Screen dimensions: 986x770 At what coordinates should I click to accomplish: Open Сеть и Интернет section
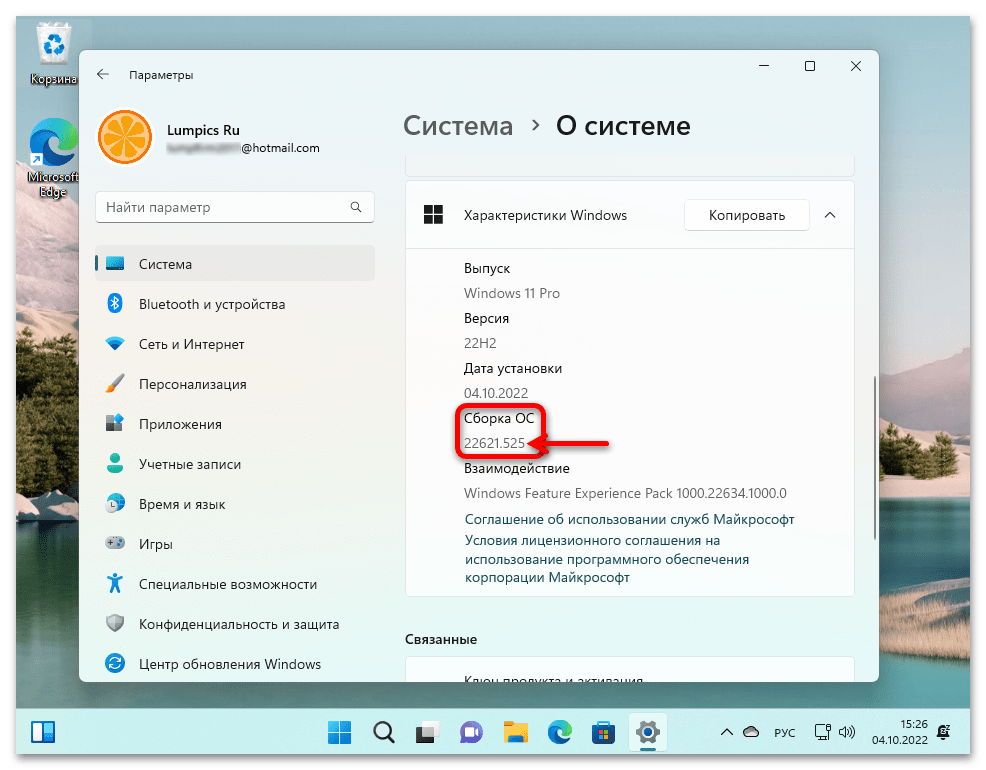(235, 344)
